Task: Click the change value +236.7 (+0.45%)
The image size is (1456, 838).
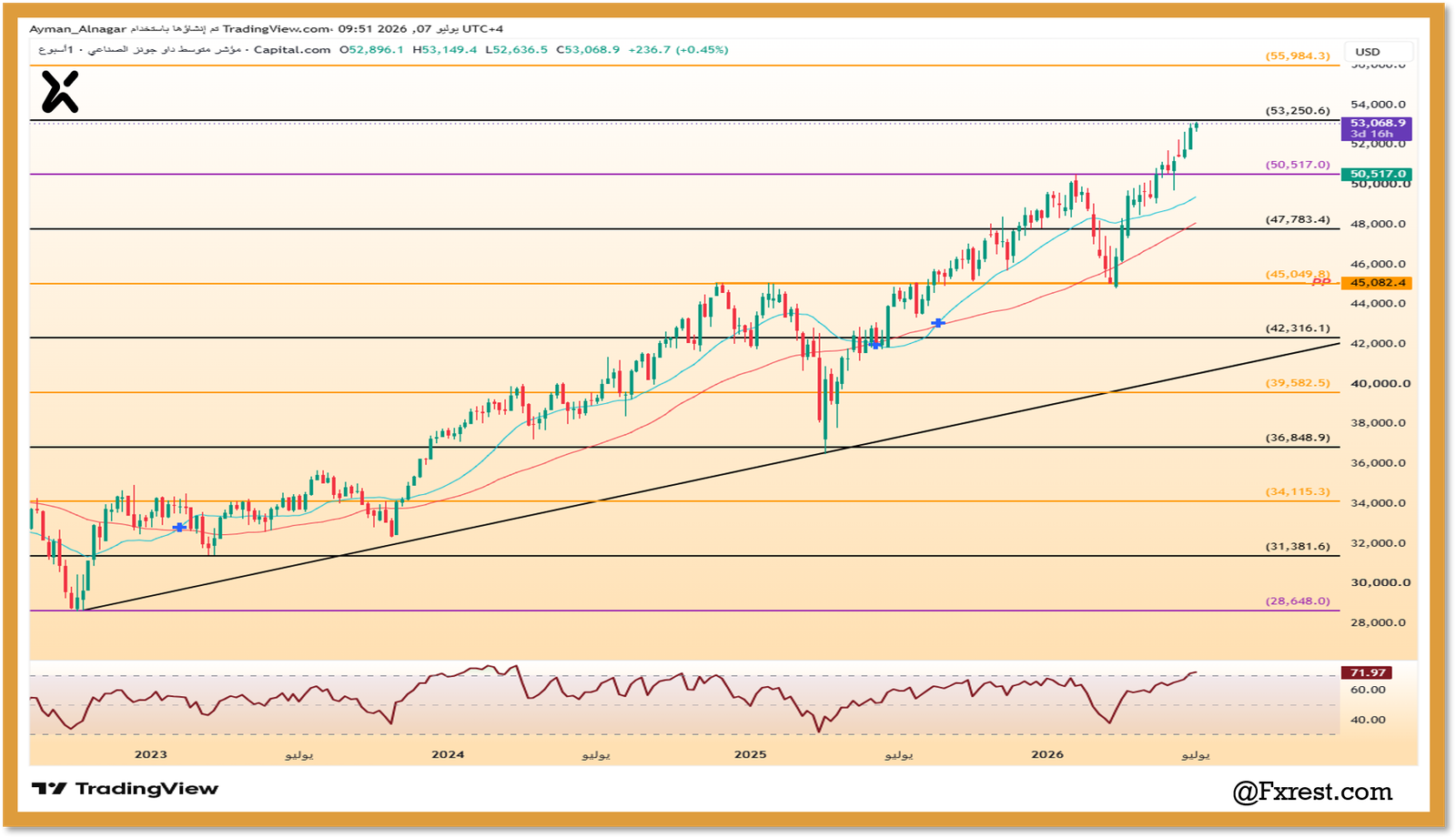Action: (678, 50)
